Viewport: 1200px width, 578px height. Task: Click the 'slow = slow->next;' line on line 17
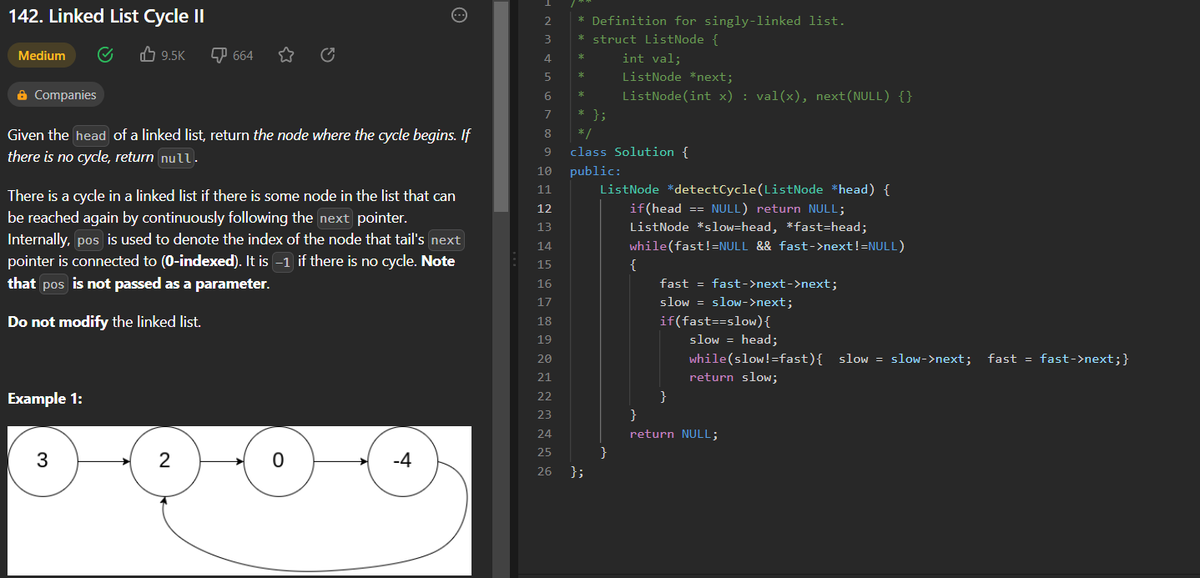pyautogui.click(x=726, y=302)
